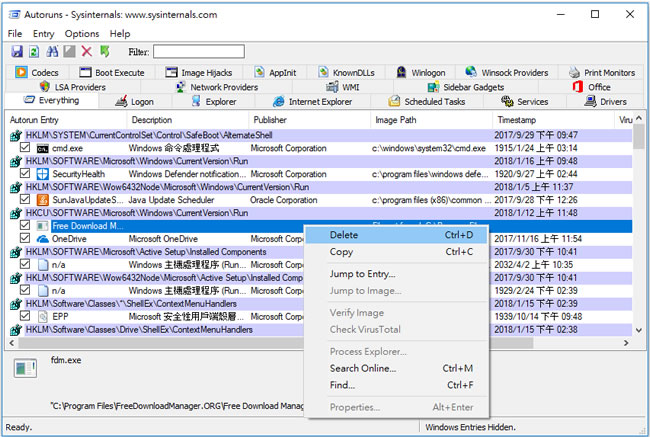Open the Options menu
650x437 pixels.
(x=82, y=34)
